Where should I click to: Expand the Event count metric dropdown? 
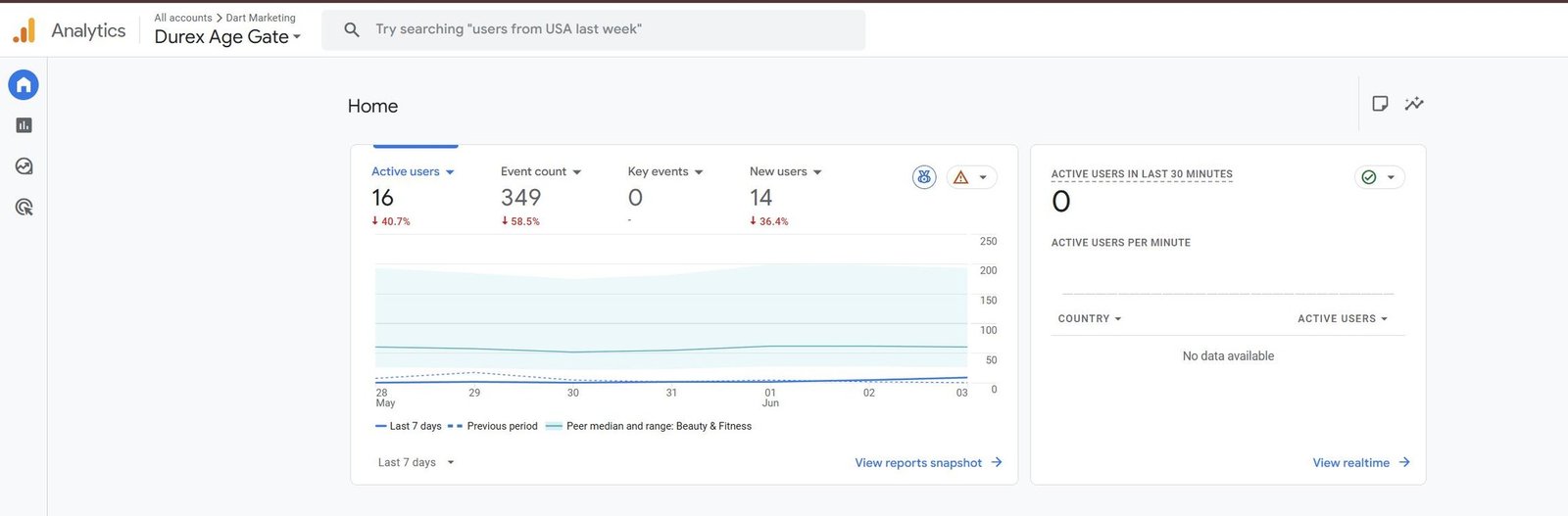coord(577,172)
